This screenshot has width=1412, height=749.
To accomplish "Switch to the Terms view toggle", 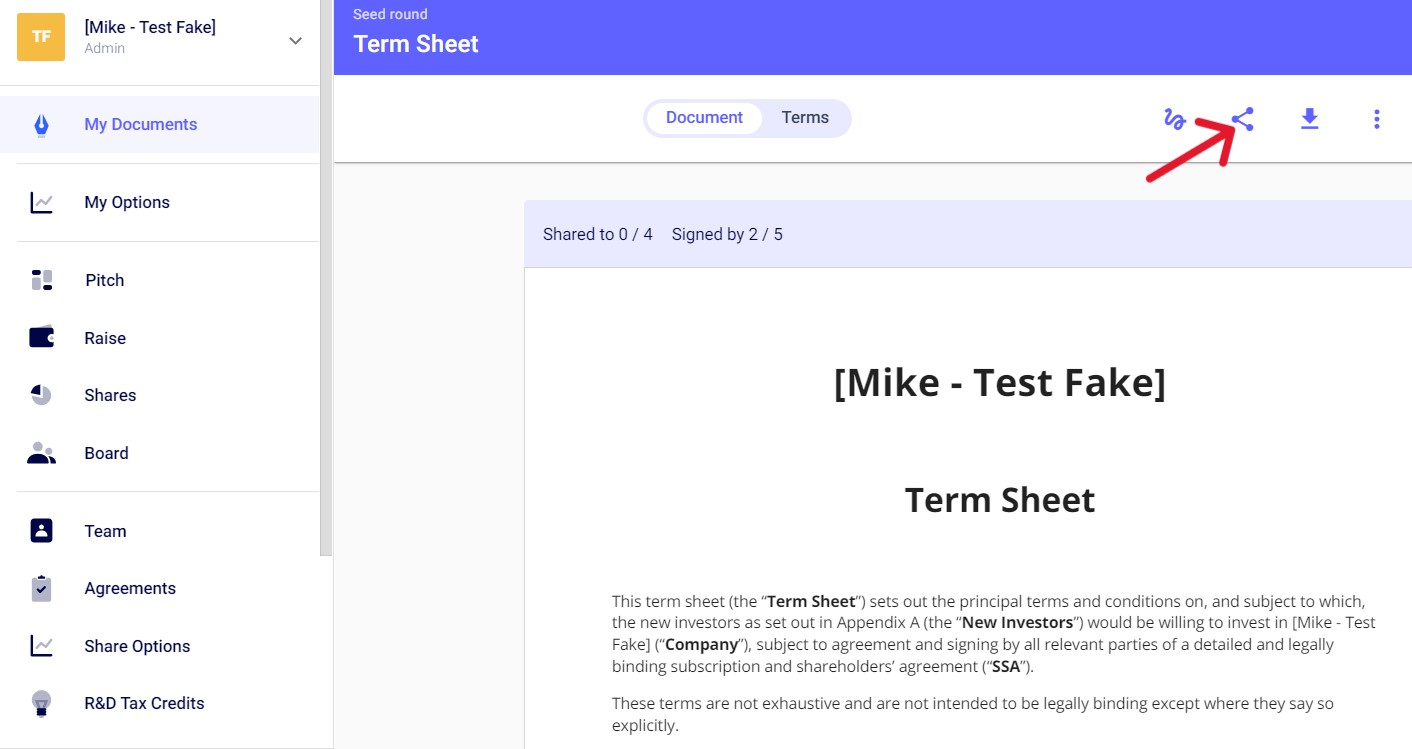I will (805, 118).
